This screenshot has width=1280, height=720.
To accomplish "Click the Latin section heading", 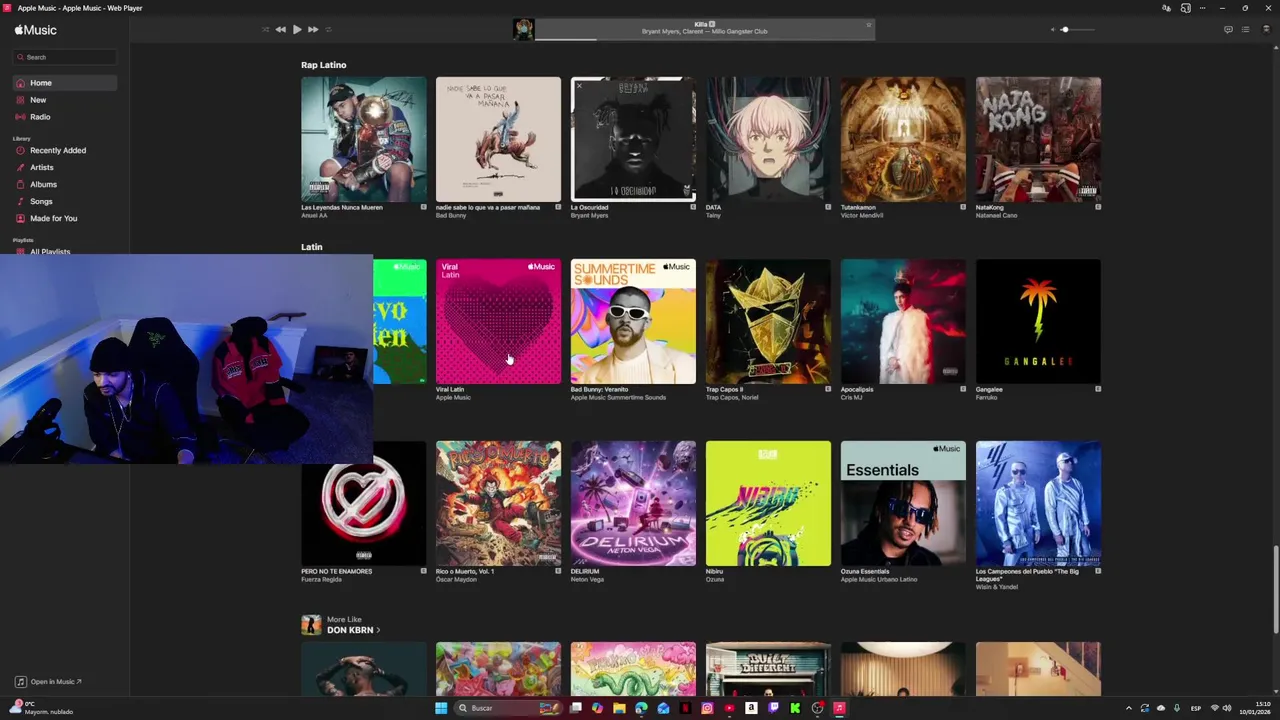I will click(x=312, y=247).
